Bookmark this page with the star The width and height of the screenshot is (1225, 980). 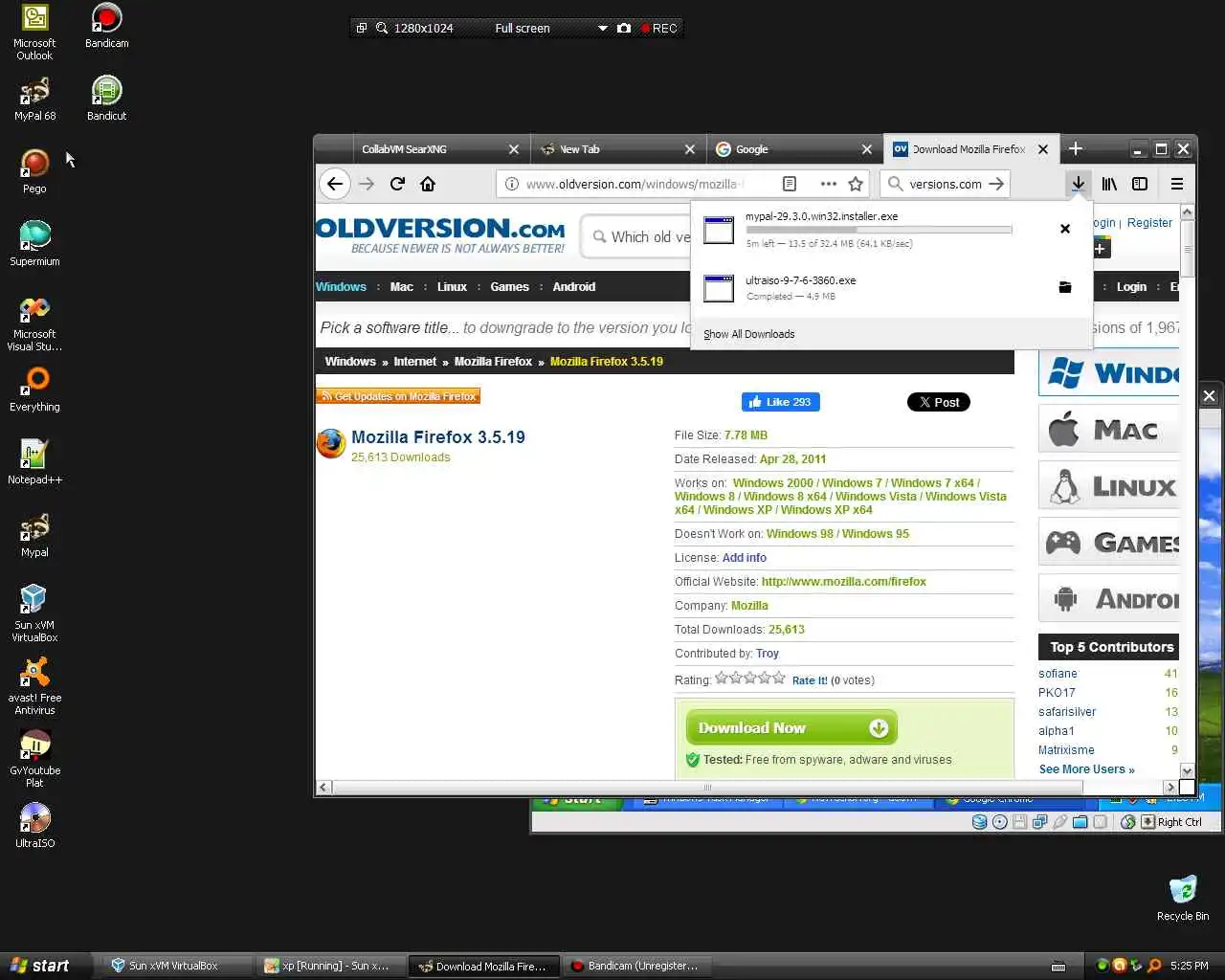[856, 184]
